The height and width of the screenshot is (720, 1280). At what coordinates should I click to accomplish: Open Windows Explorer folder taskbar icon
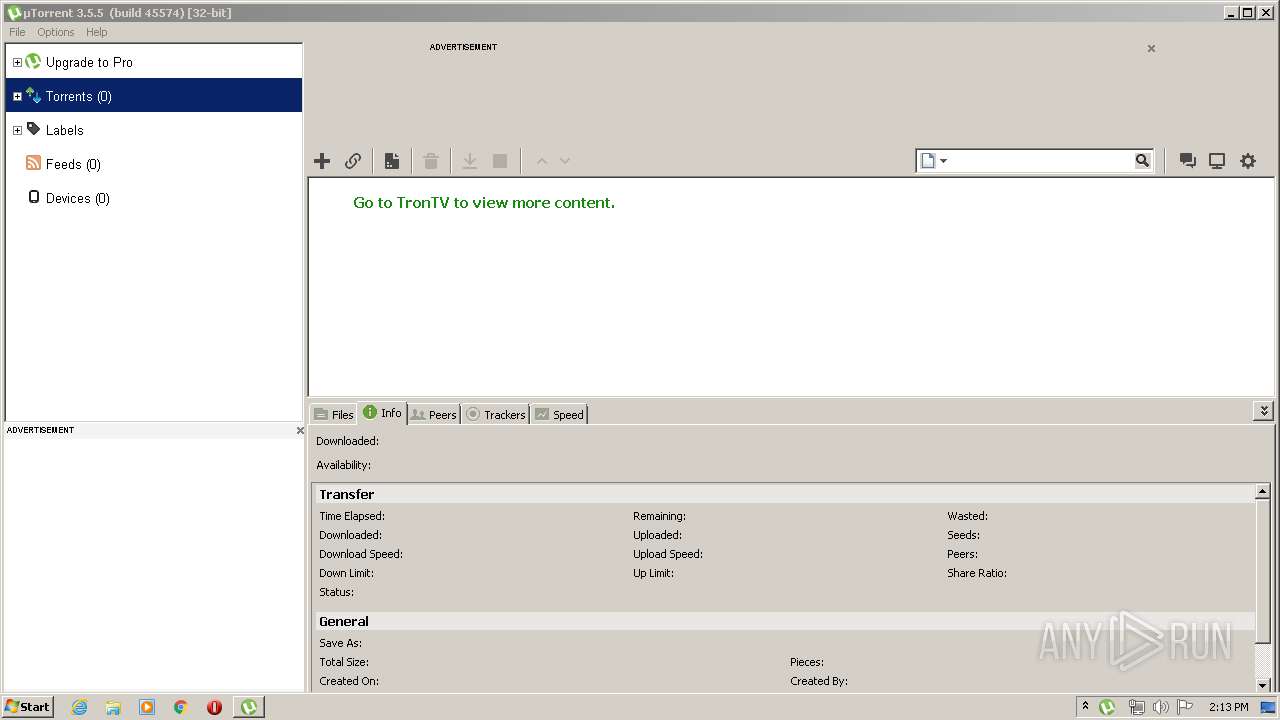(x=113, y=707)
